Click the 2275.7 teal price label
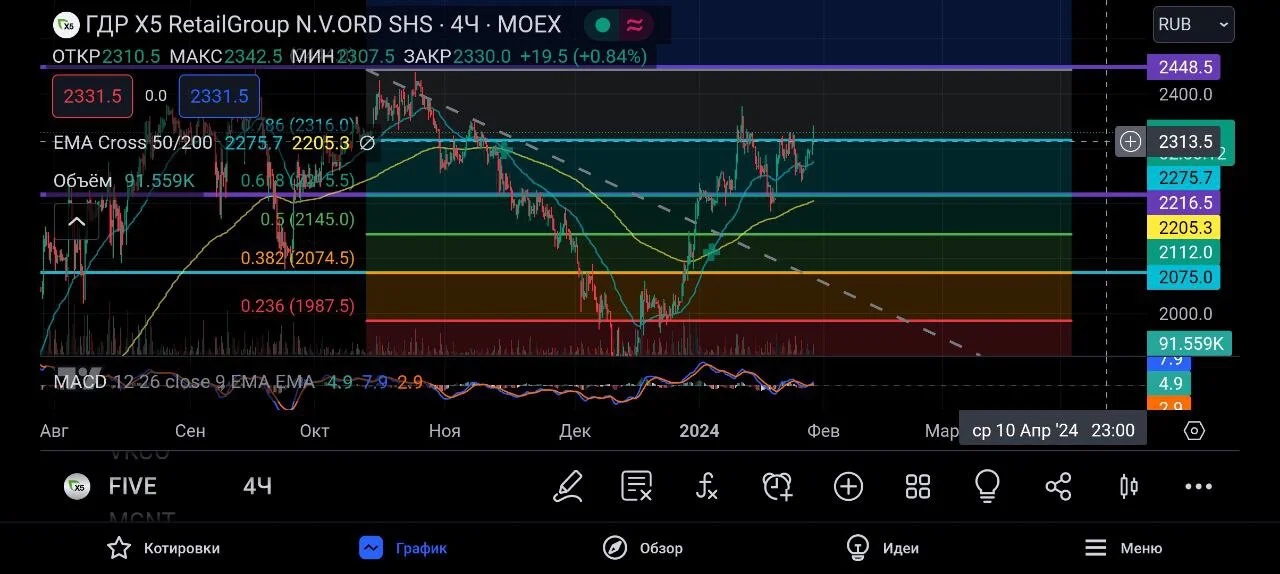This screenshot has height=574, width=1280. click(1185, 178)
